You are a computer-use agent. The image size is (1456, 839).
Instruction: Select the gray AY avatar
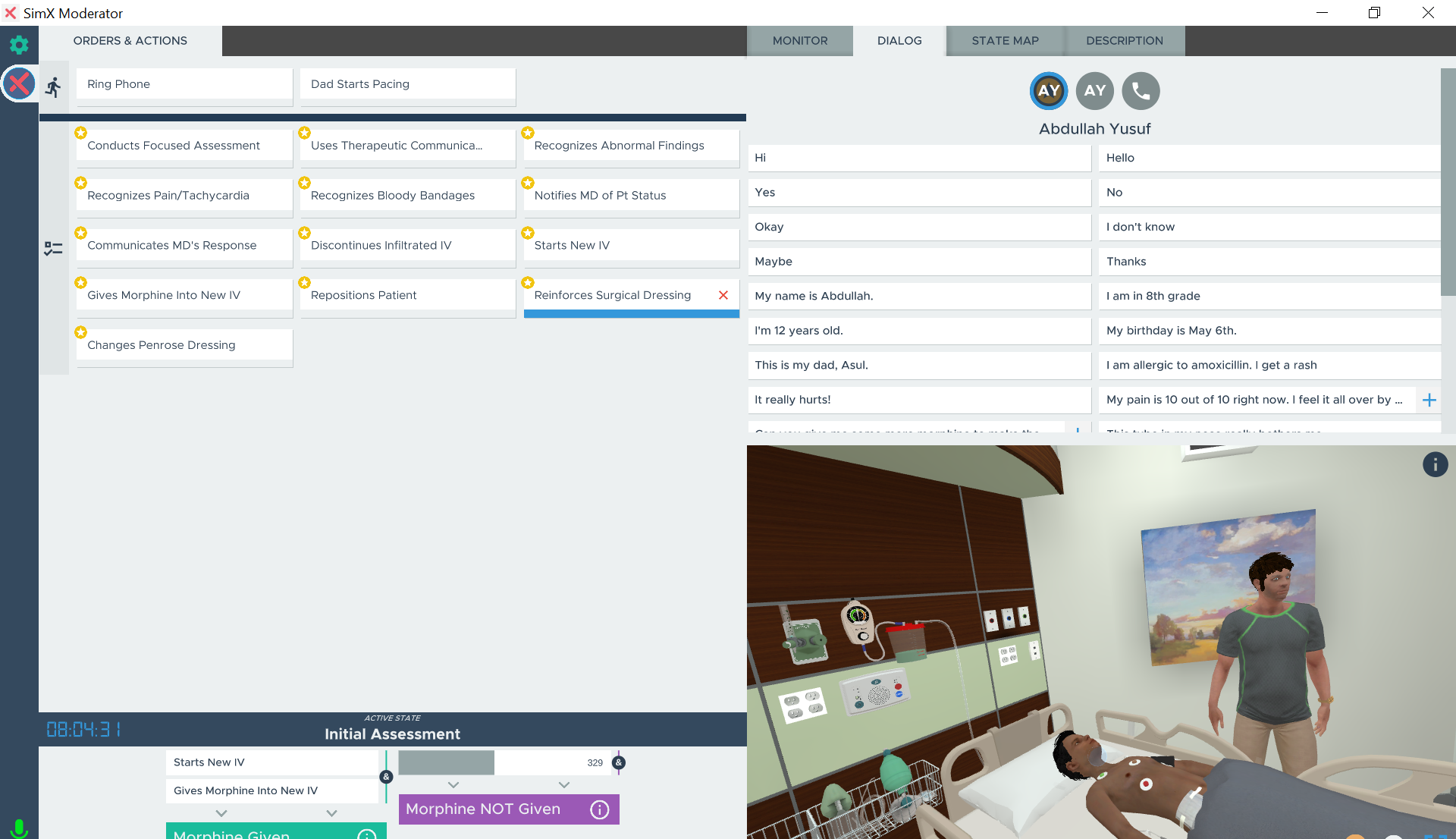click(1094, 91)
